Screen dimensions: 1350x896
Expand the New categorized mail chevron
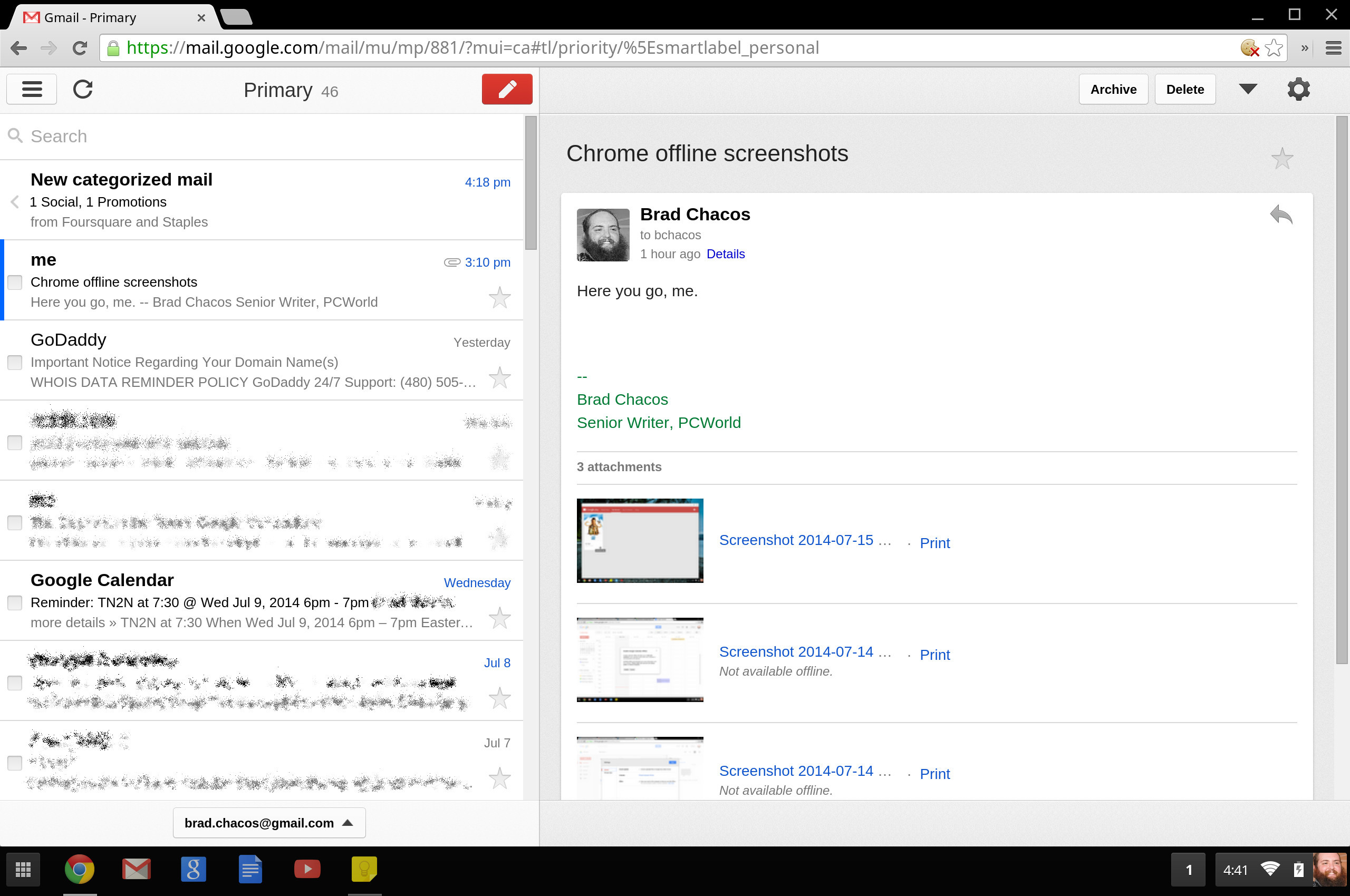(x=15, y=202)
